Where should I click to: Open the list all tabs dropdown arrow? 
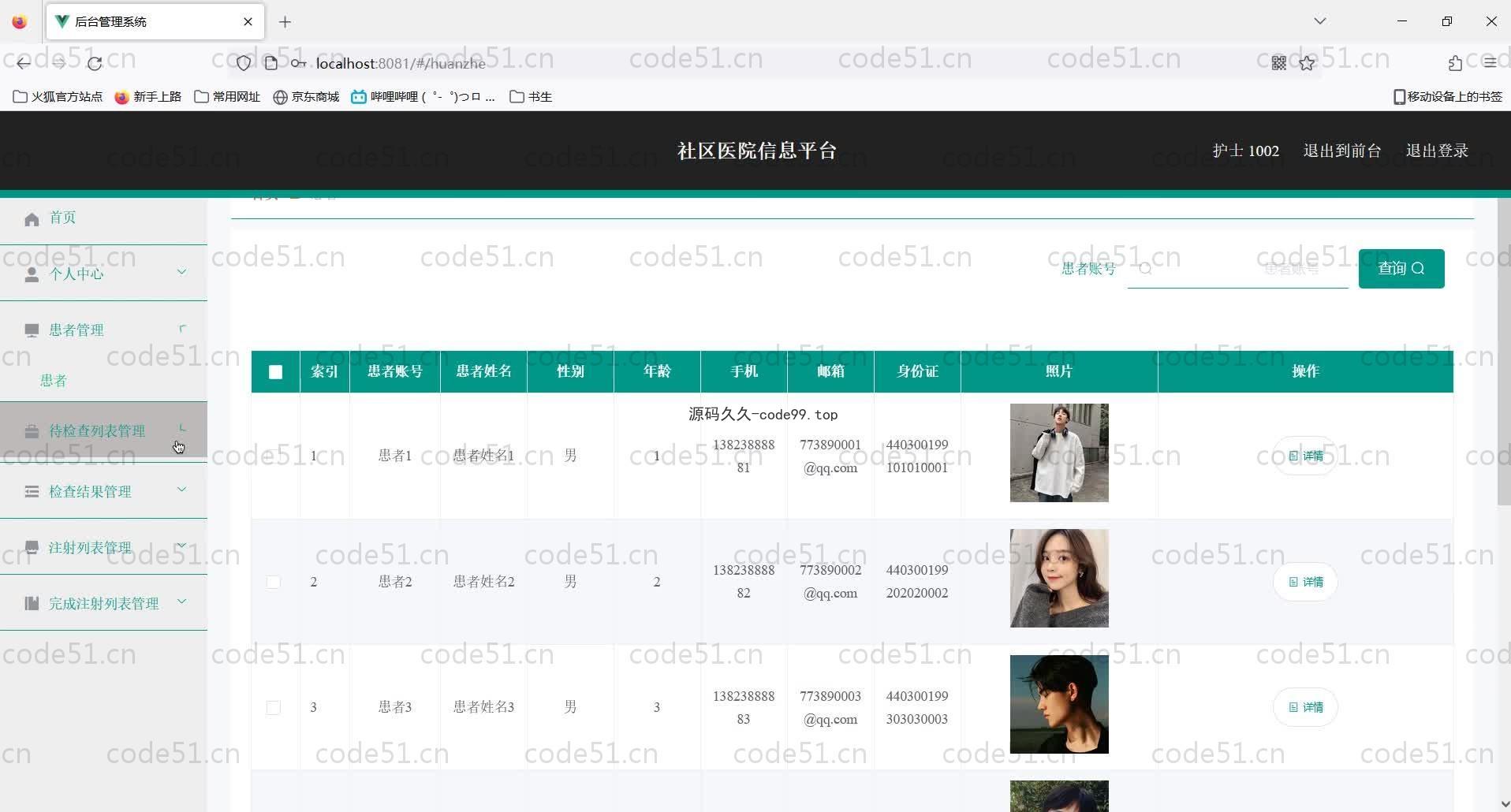coord(1320,21)
